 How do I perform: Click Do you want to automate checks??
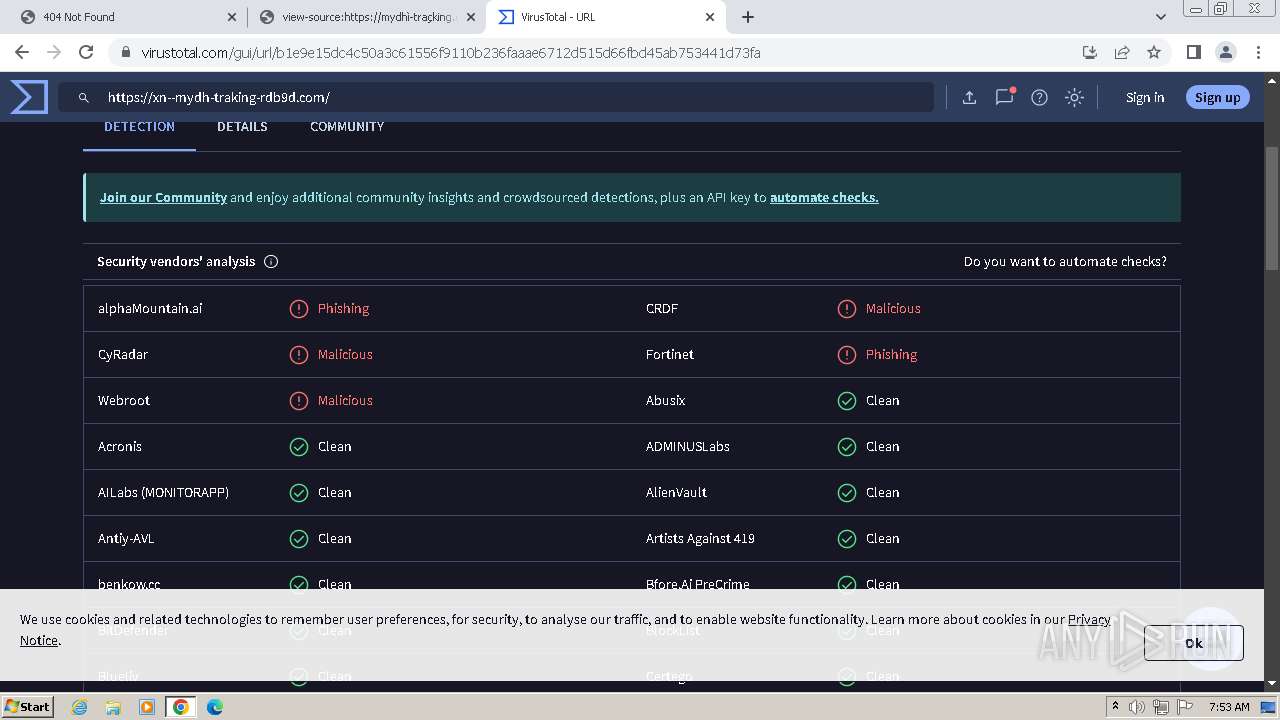point(1065,261)
